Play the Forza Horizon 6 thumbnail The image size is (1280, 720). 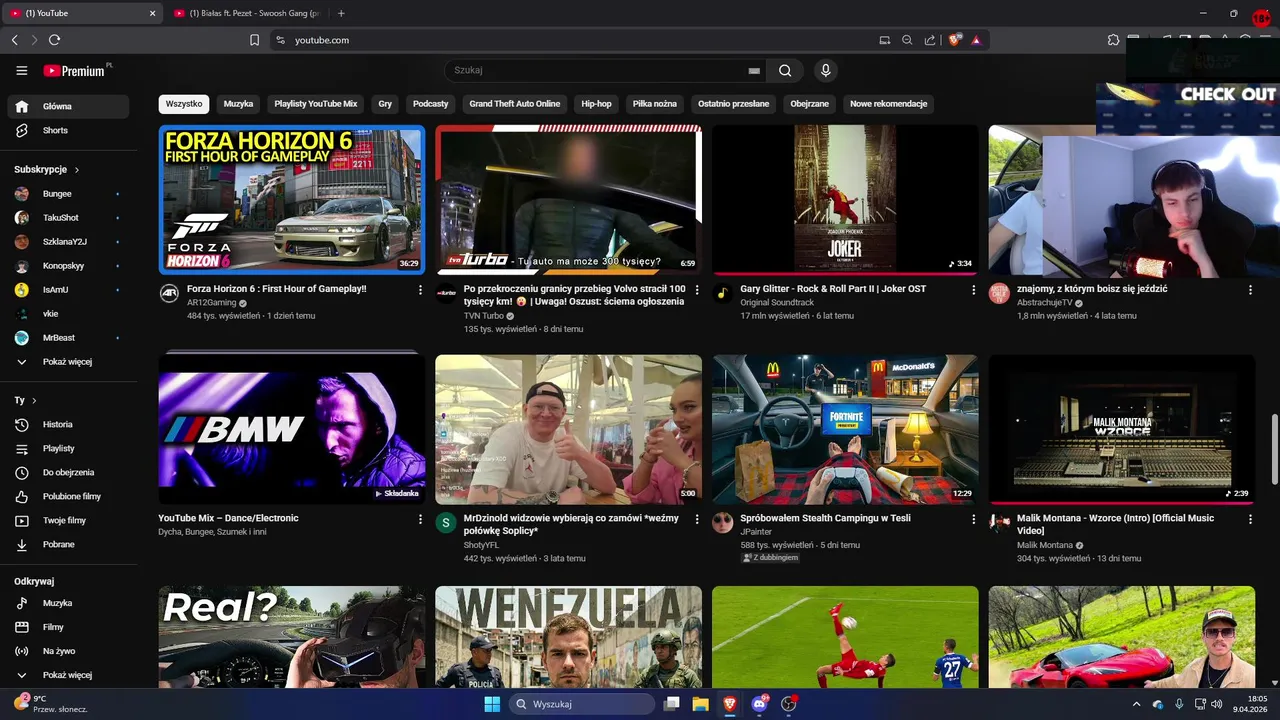[x=292, y=199]
